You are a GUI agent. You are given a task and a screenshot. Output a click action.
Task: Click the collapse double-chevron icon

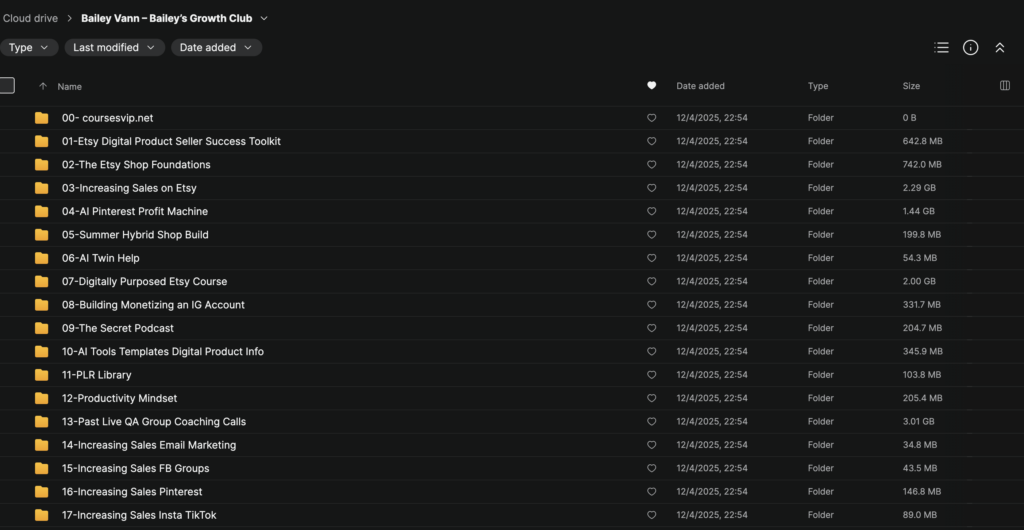(x=999, y=47)
